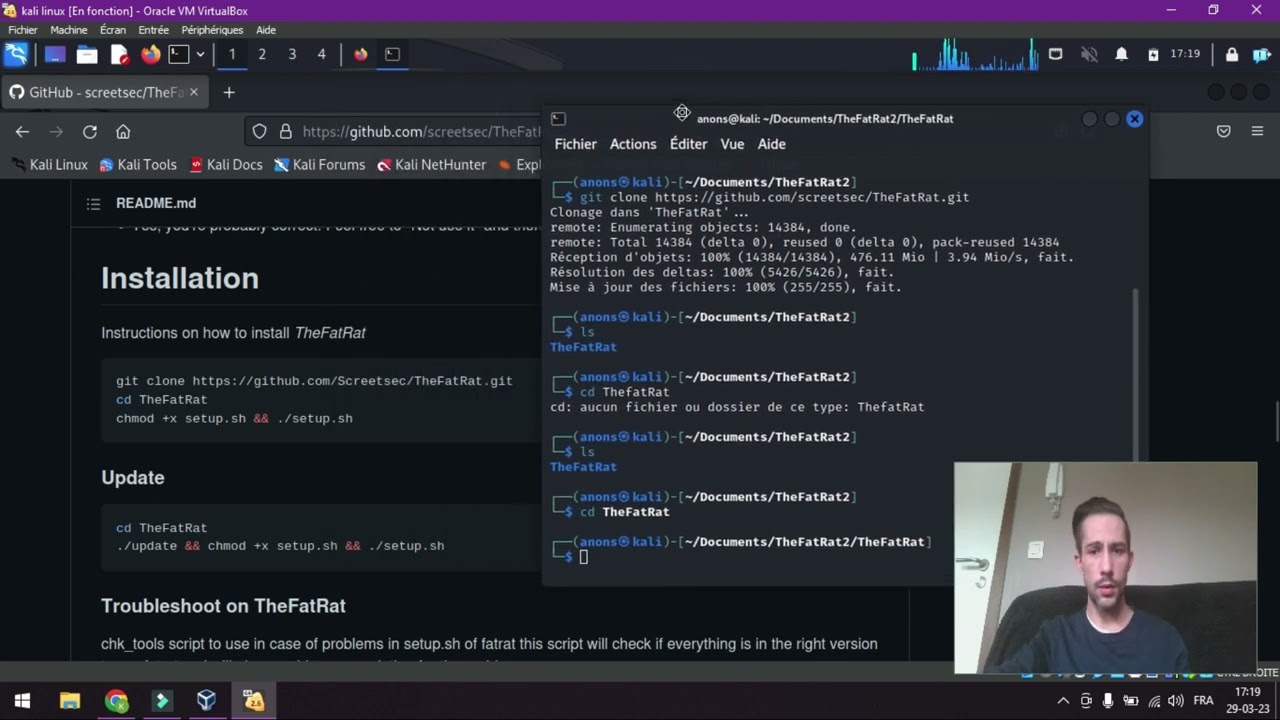Select VirtualBox cube icon in Windows taskbar

pos(206,701)
